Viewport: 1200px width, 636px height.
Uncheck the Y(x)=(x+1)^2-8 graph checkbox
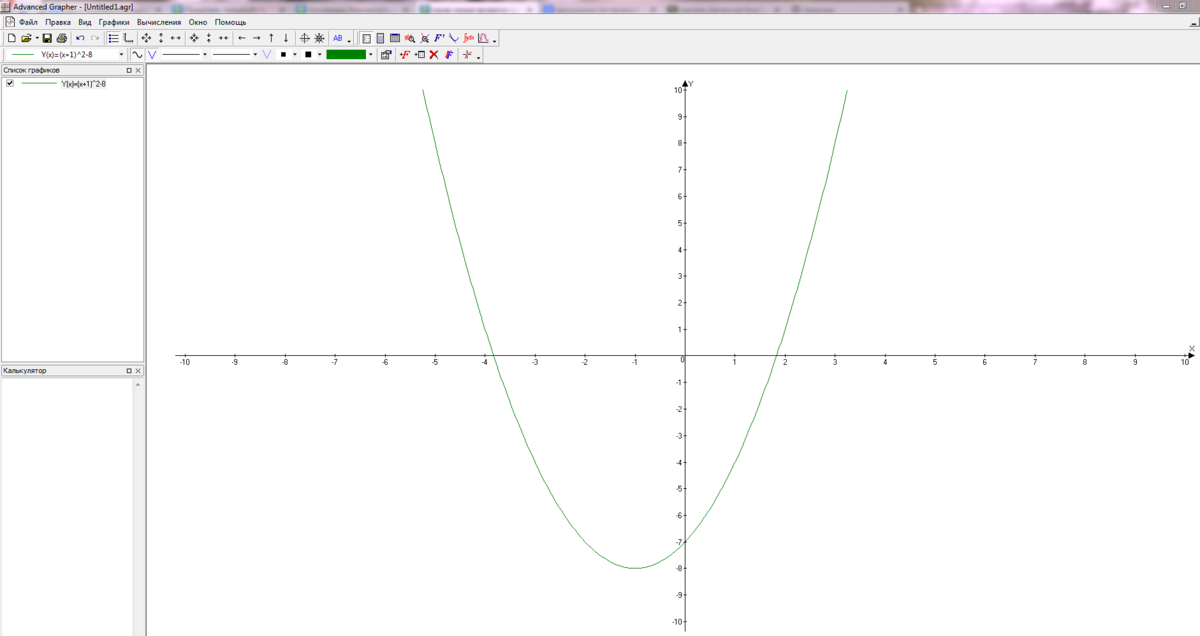(x=10, y=84)
